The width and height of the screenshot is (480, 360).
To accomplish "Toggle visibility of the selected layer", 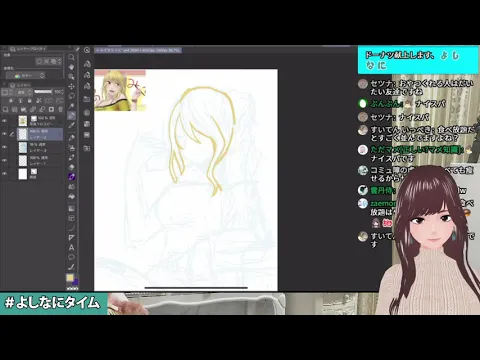I will coord(4,134).
